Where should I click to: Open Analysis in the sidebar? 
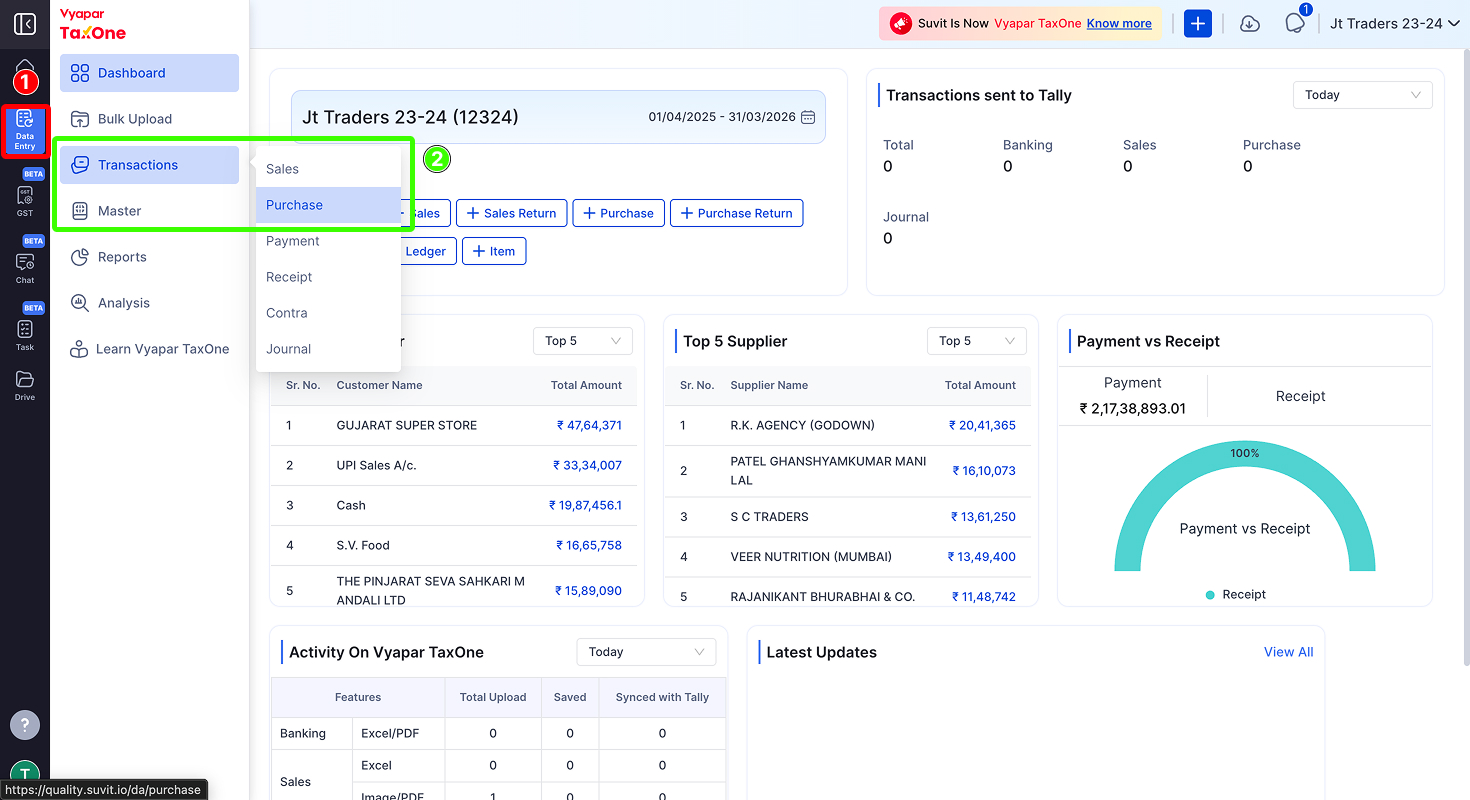coord(149,303)
